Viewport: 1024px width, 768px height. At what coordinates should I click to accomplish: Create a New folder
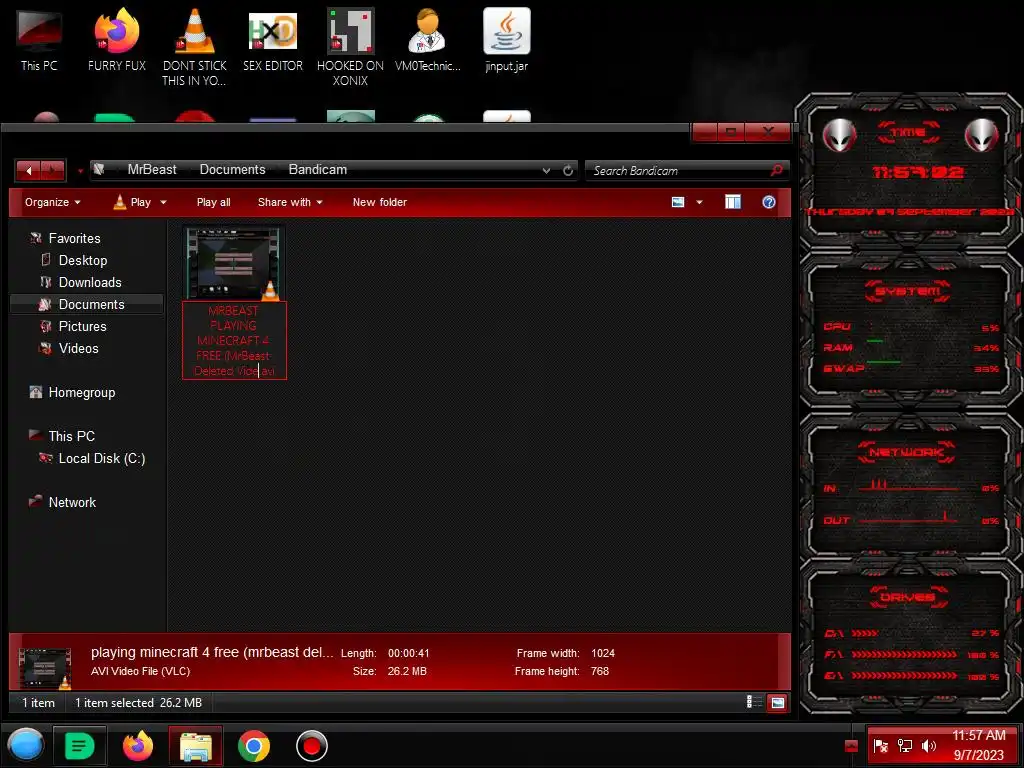click(x=379, y=202)
